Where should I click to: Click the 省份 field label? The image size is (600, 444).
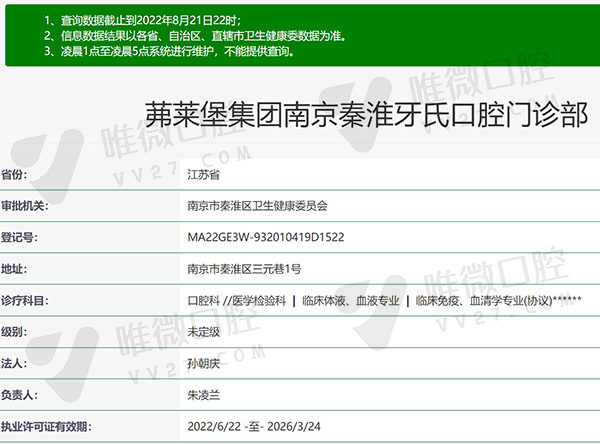click(x=14, y=175)
